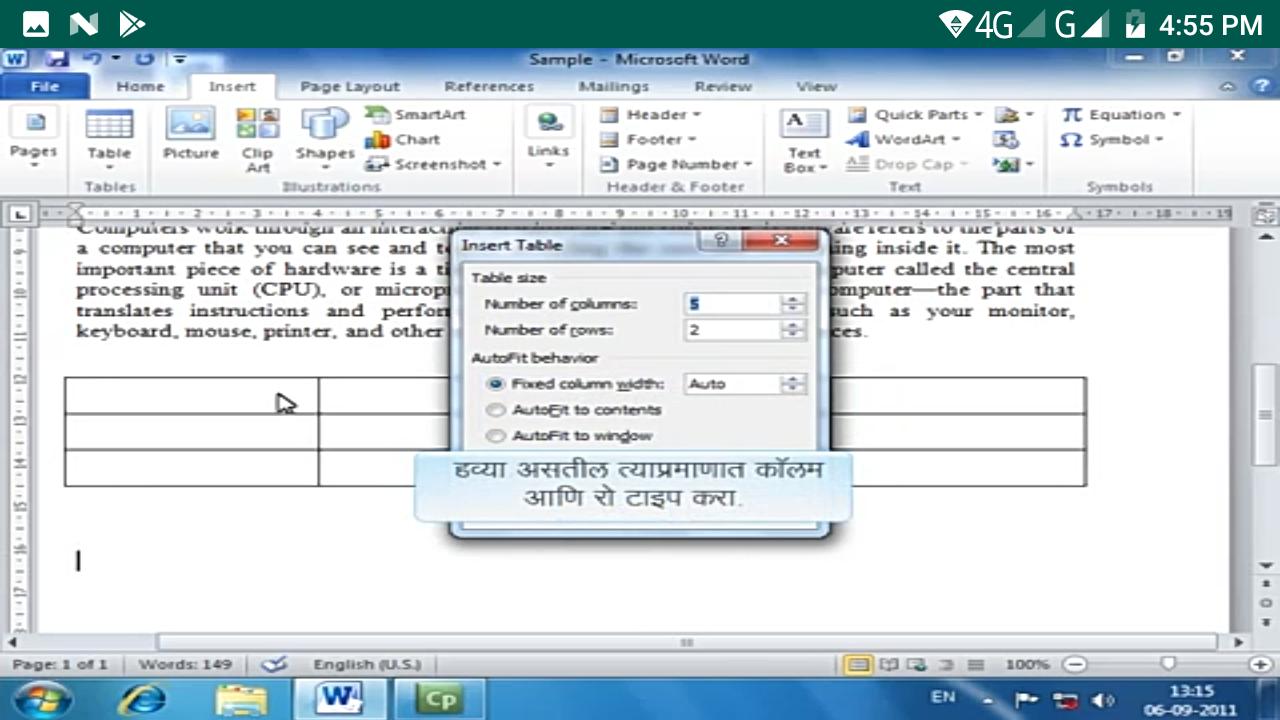Open the Clip Art pane
This screenshot has height=720, width=1280.
tap(257, 139)
